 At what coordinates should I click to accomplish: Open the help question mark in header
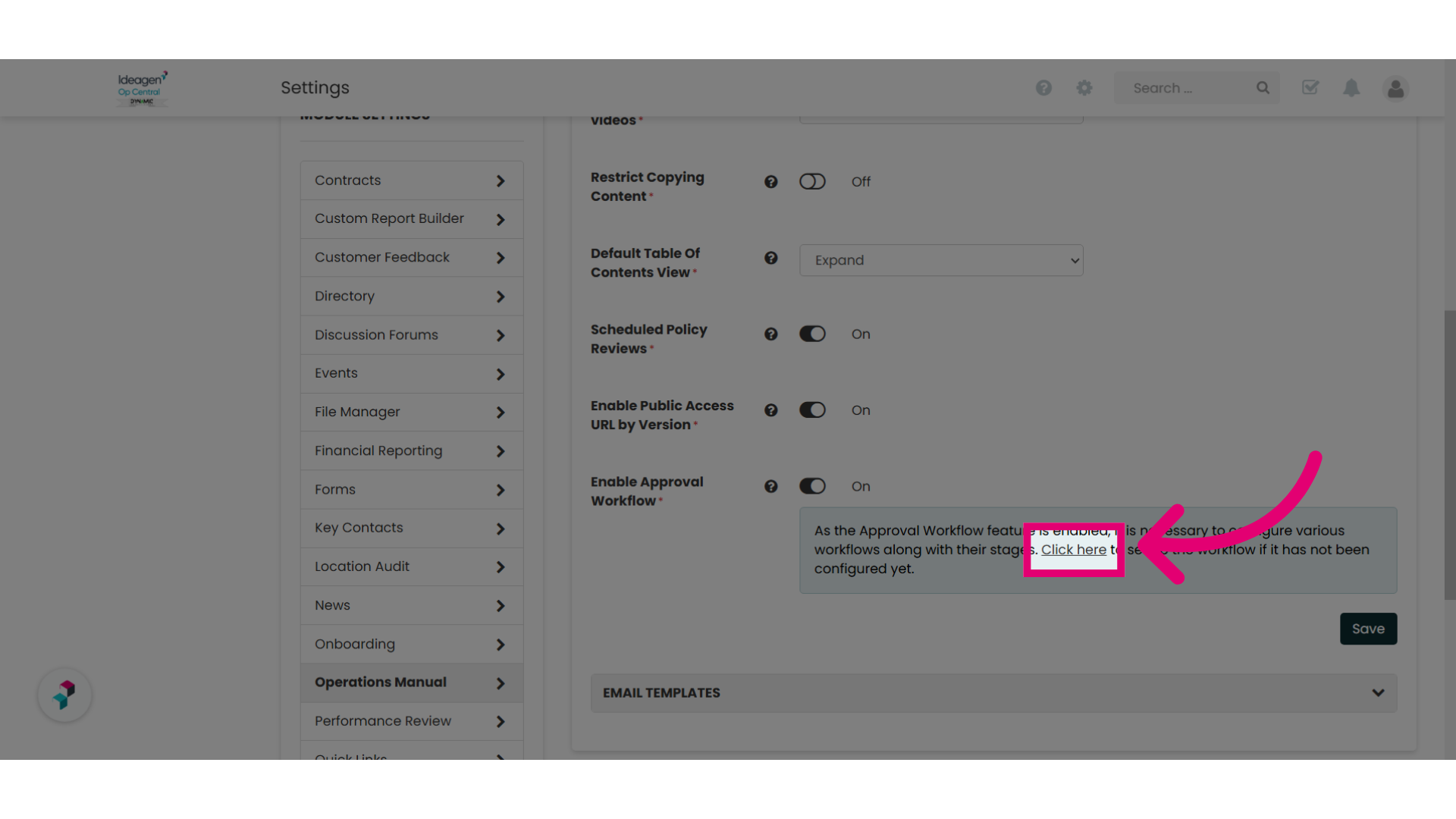[1043, 88]
